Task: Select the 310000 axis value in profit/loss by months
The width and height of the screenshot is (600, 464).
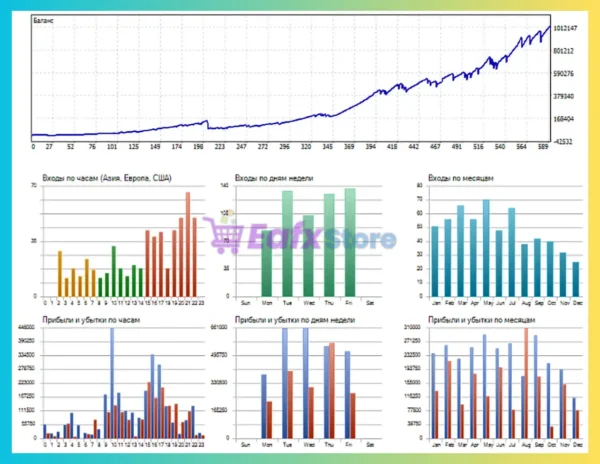Action: coord(412,327)
